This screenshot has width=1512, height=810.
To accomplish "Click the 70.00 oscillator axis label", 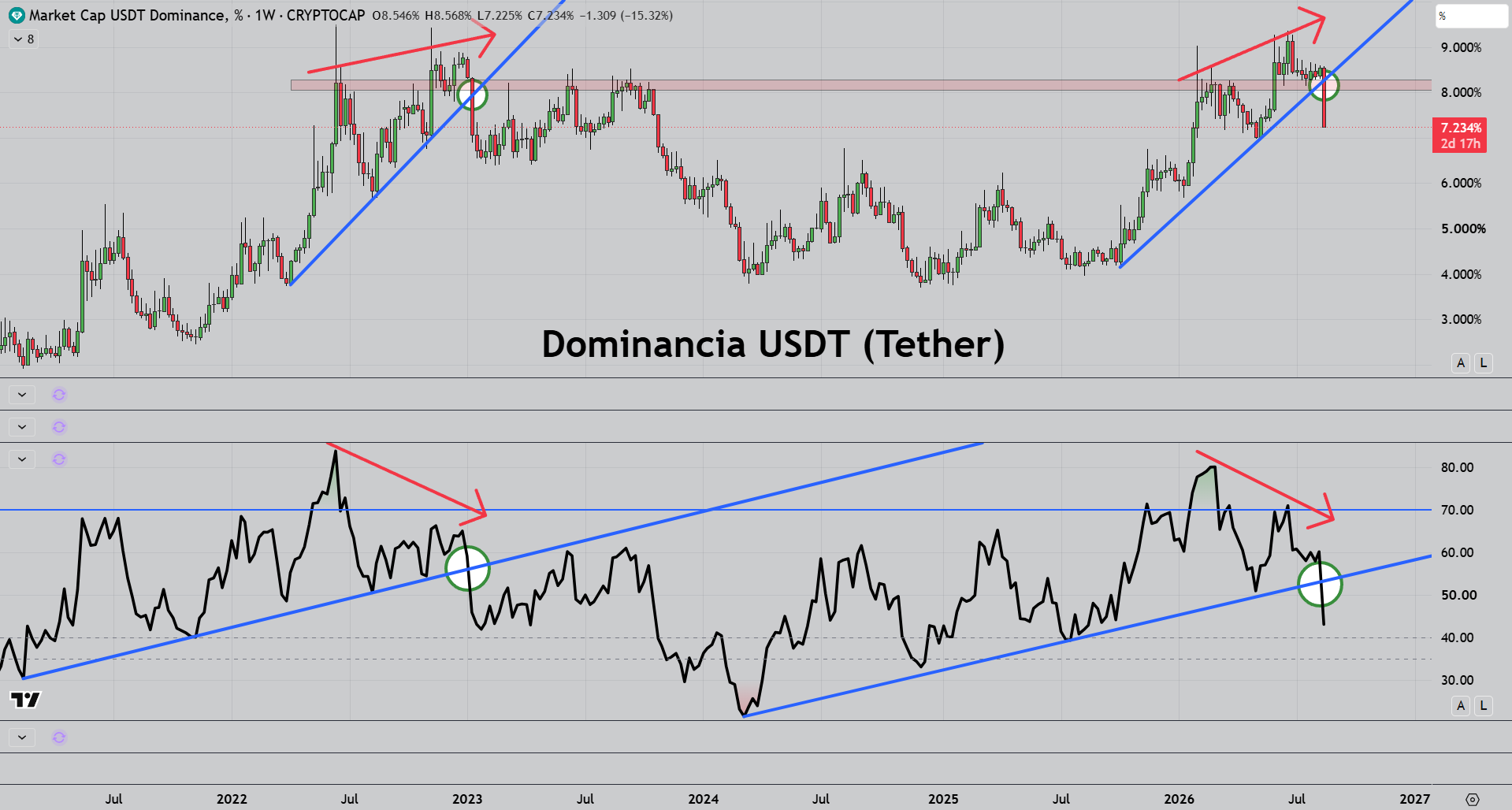I will coord(1457,510).
